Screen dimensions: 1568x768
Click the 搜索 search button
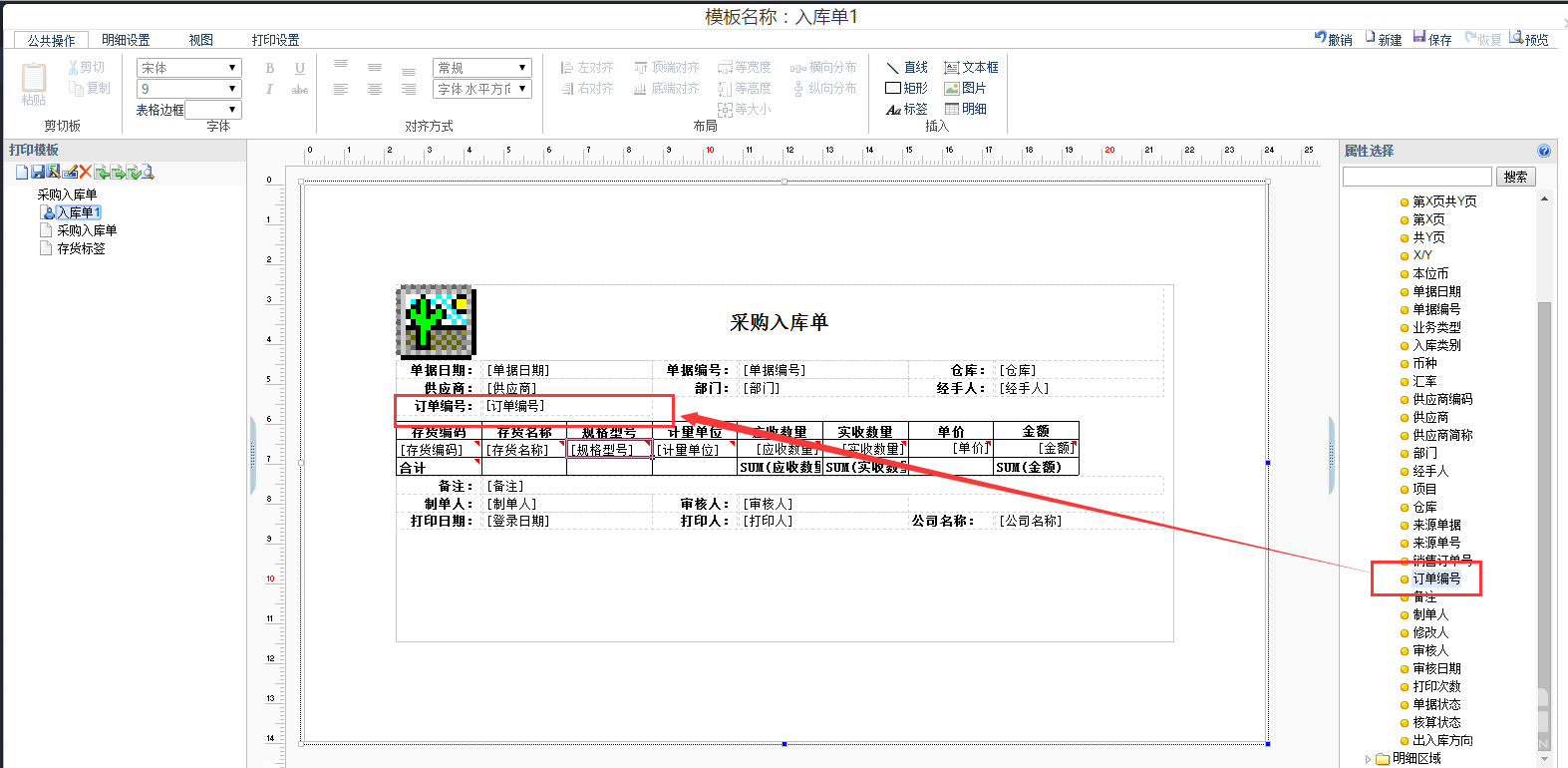pyautogui.click(x=1515, y=177)
